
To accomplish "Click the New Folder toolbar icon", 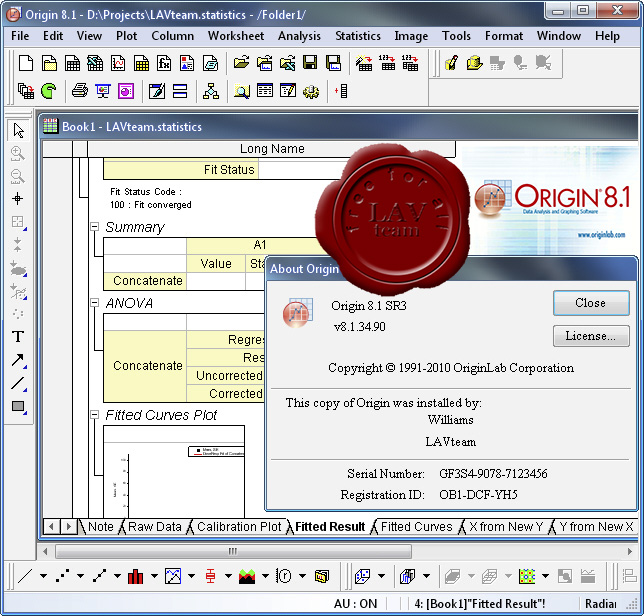I will pyautogui.click(x=49, y=63).
